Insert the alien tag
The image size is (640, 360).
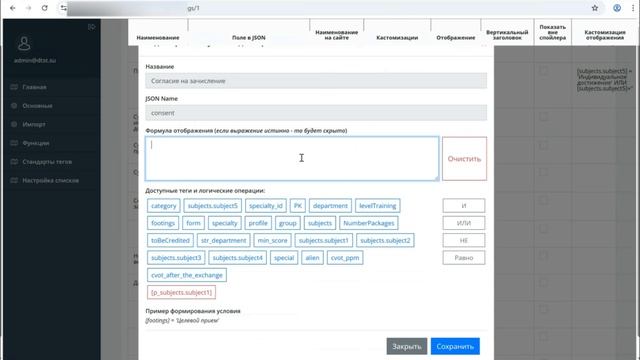[x=312, y=258]
